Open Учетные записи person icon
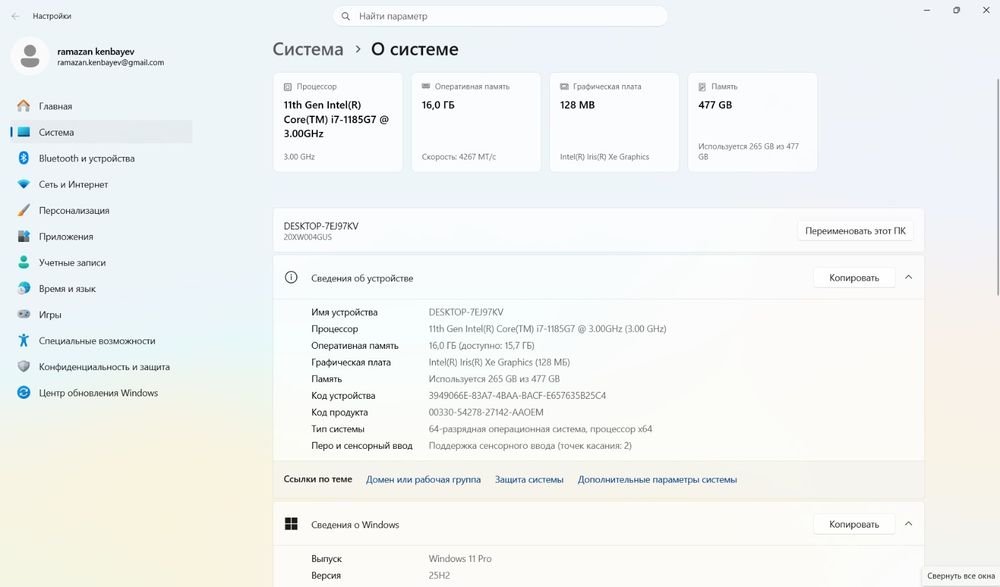Image resolution: width=1000 pixels, height=587 pixels. (x=24, y=262)
